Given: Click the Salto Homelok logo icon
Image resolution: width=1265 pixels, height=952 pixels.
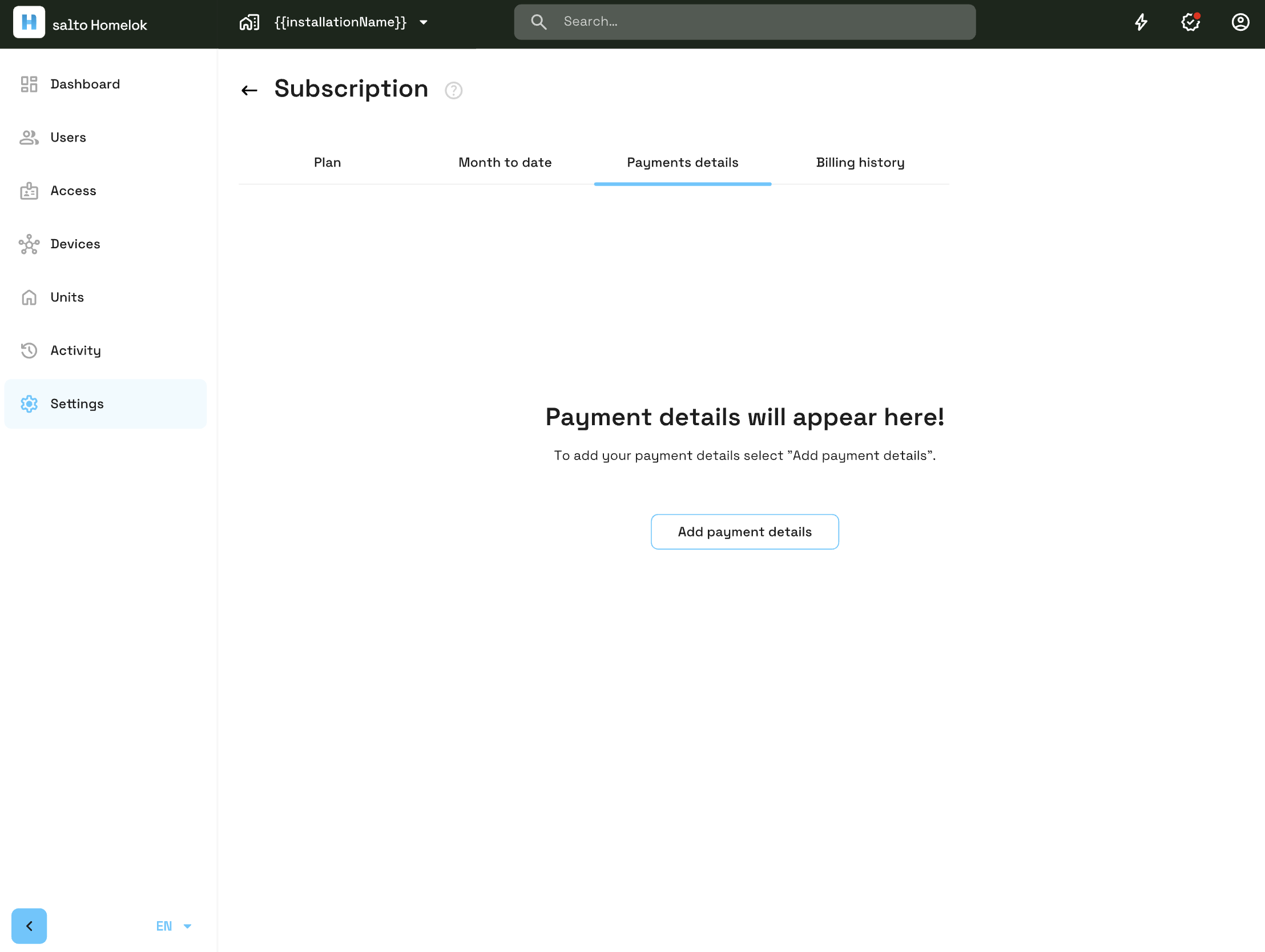Looking at the screenshot, I should [x=29, y=22].
